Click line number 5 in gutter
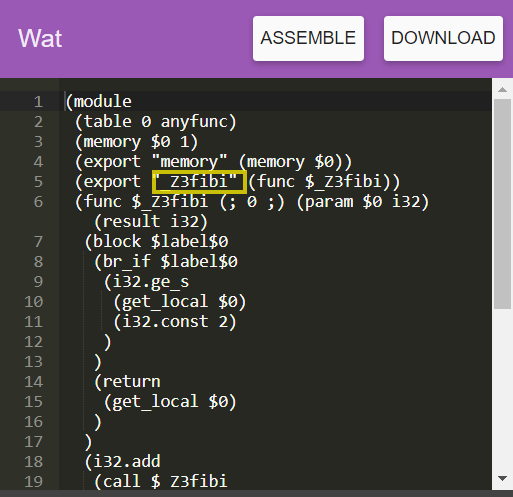Image resolution: width=513 pixels, height=497 pixels. pos(38,182)
